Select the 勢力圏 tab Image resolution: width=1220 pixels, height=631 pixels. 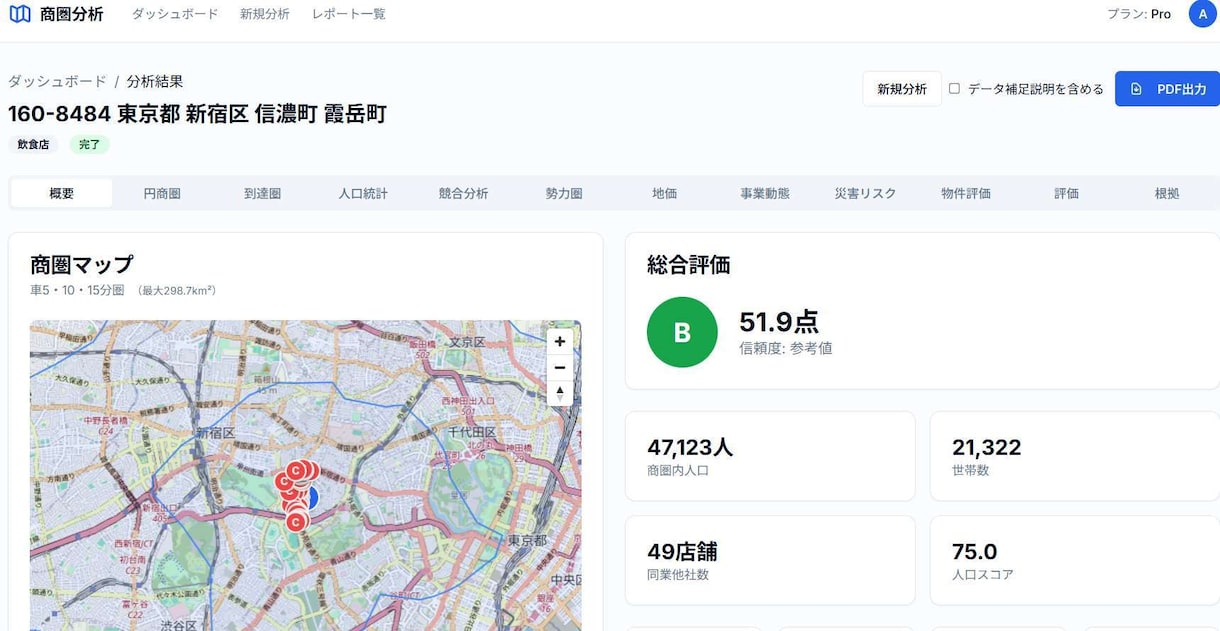pos(564,193)
